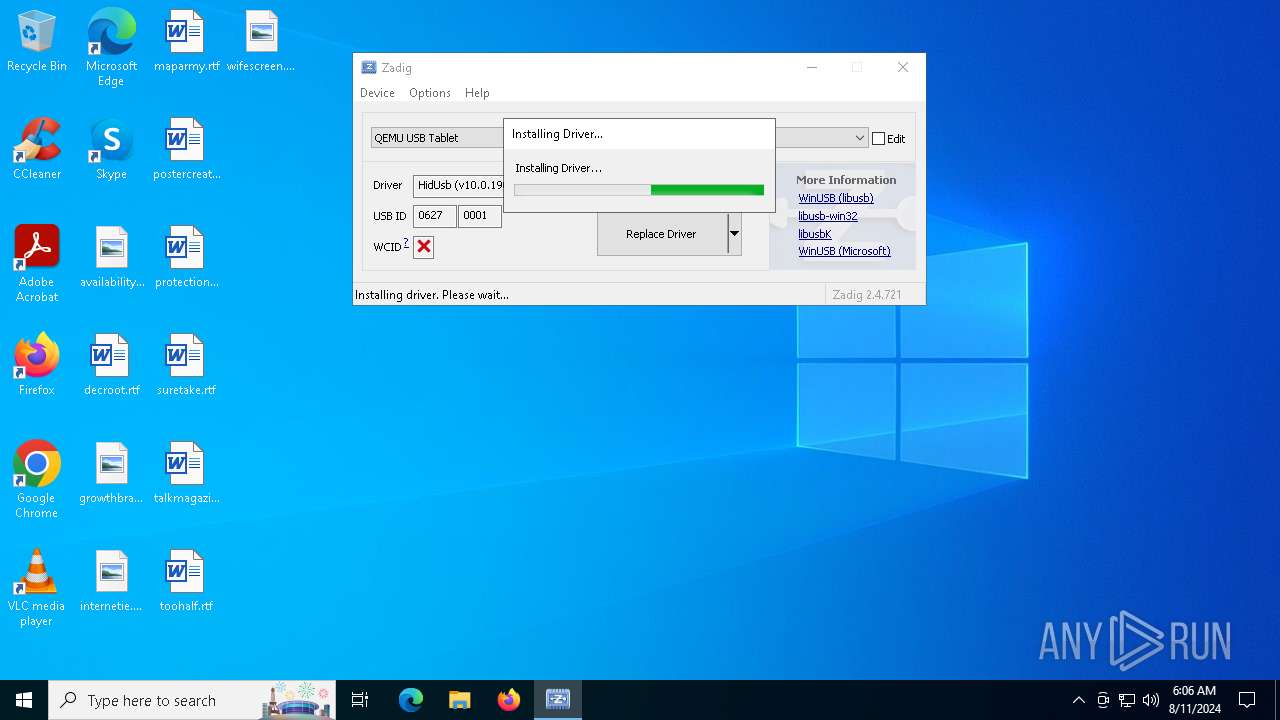Open the volume control in system tray

pyautogui.click(x=1151, y=700)
